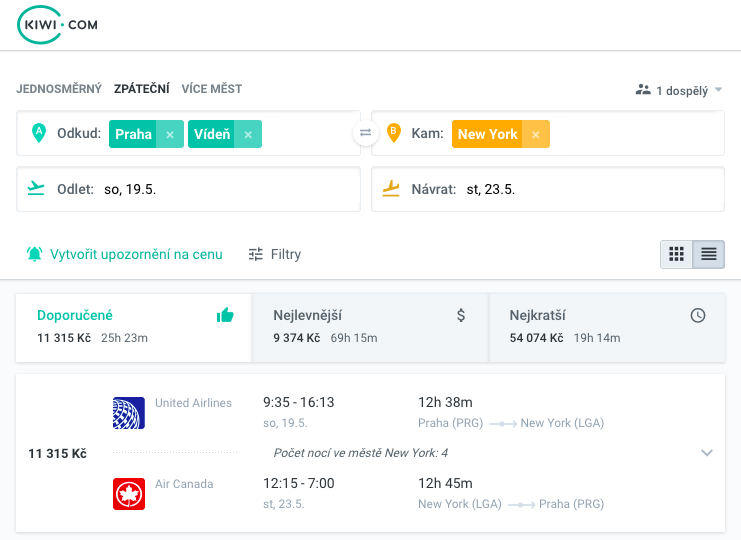Viewport: 741px width, 540px height.
Task: Click the return landing plane icon
Action: point(391,189)
